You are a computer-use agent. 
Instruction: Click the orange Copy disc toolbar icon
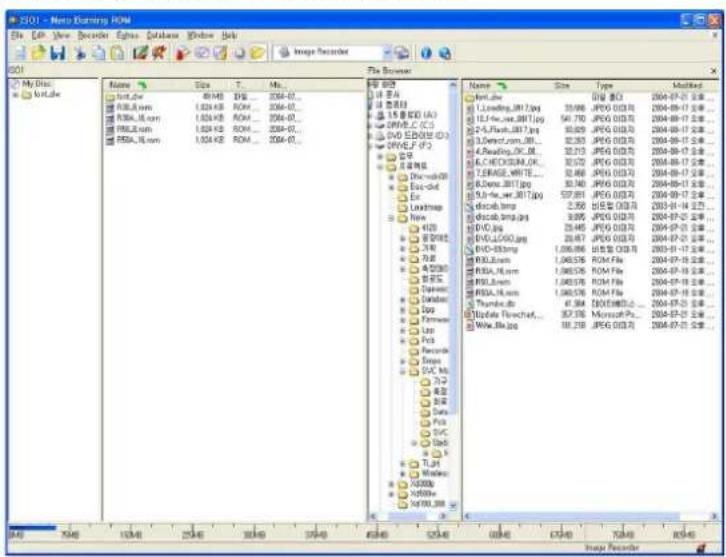[159, 53]
